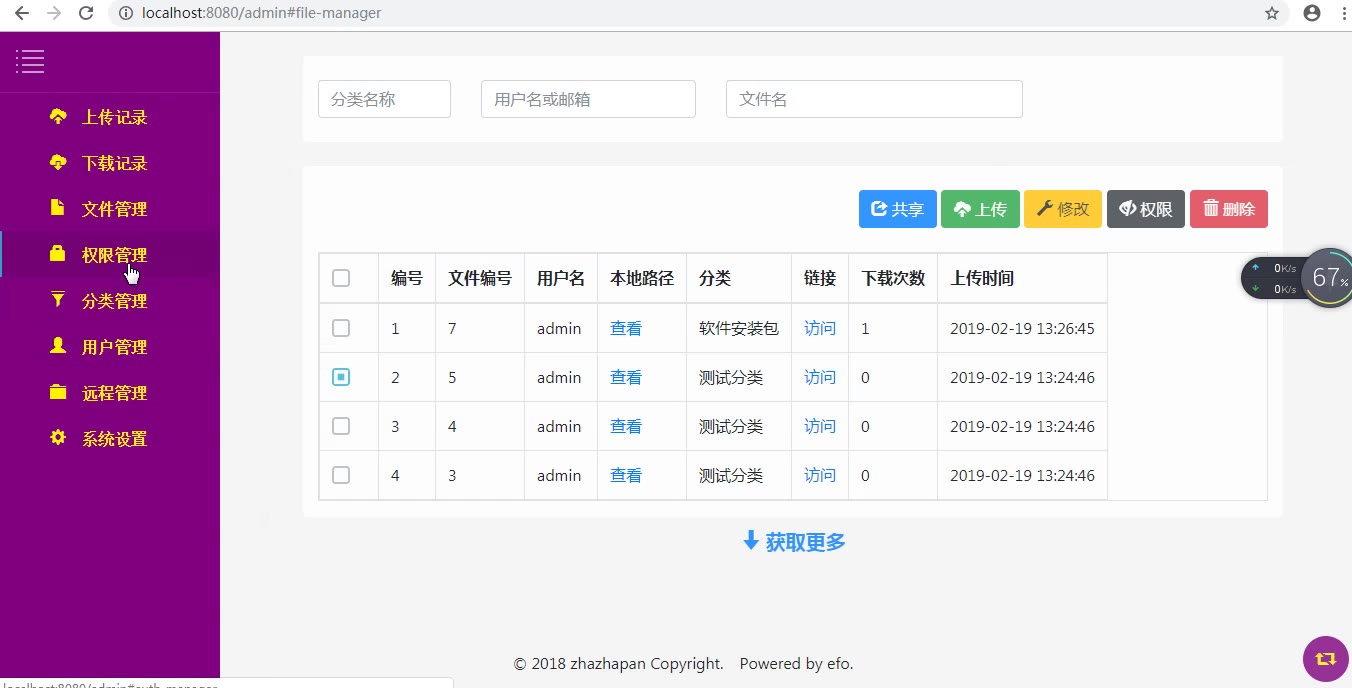Screen dimensions: 1352x688
Task: Check the checkbox for row number 1
Action: pos(341,328)
